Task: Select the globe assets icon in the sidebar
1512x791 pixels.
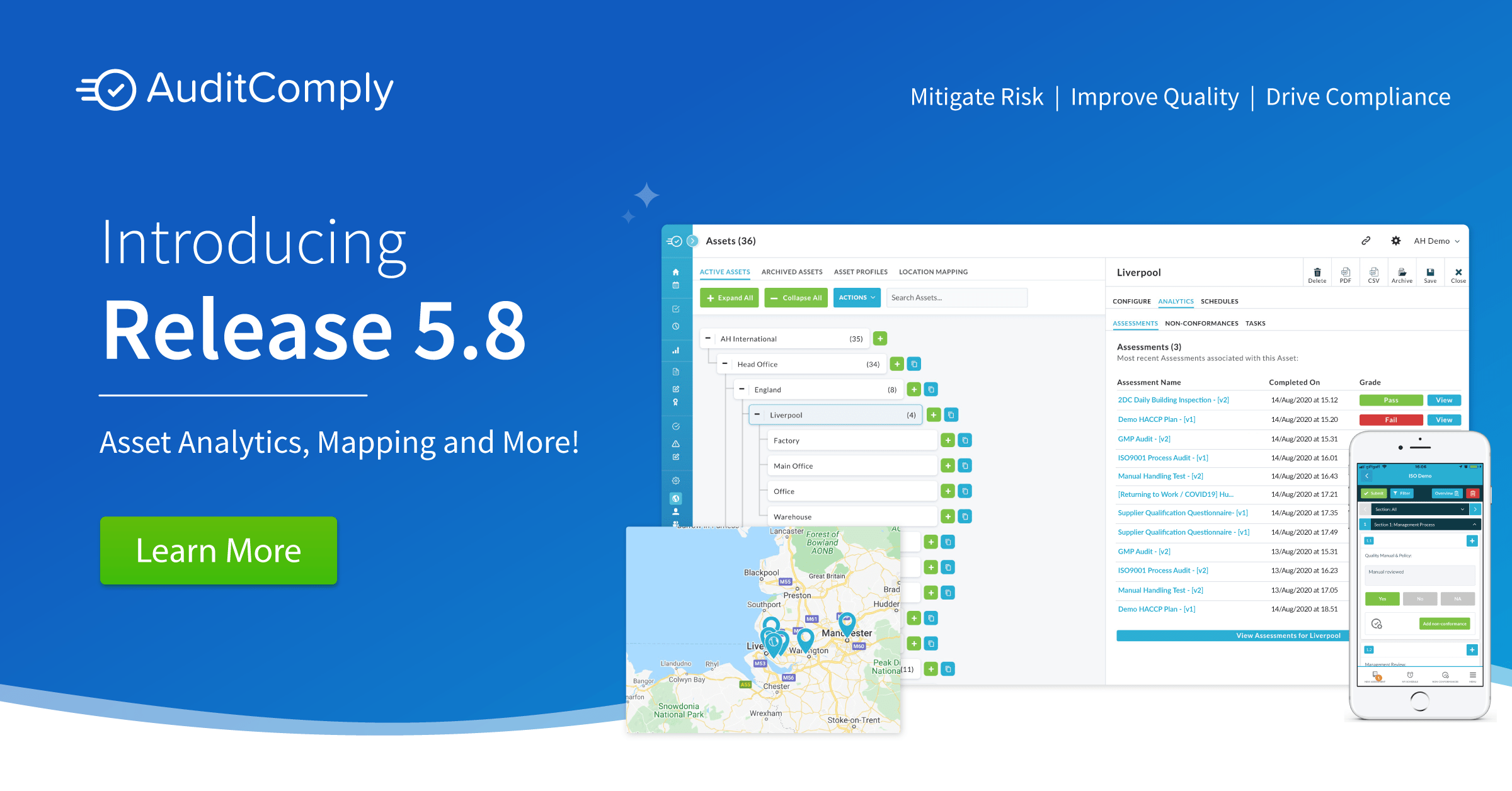Action: [x=675, y=498]
